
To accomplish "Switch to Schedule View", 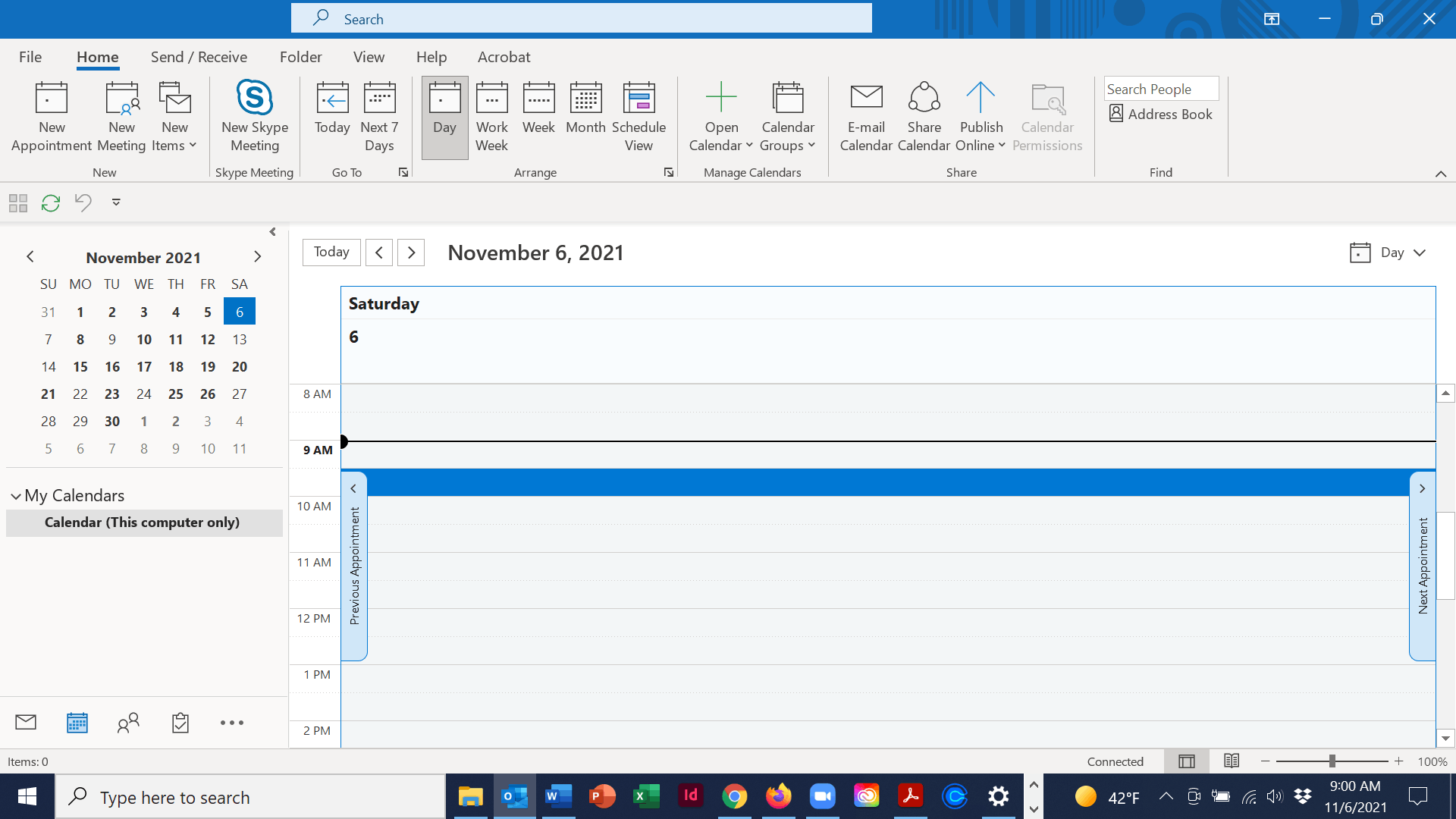I will tap(639, 118).
